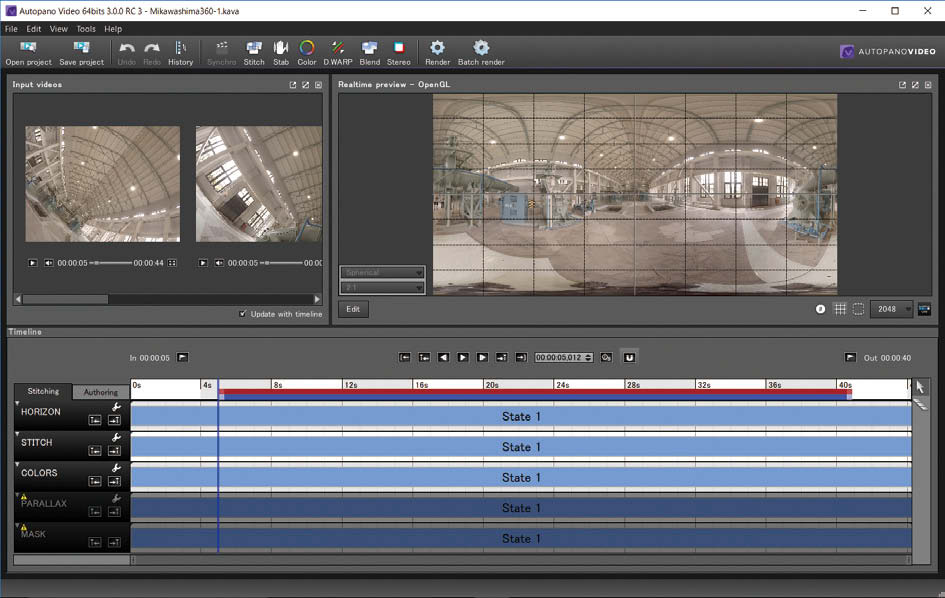The width and height of the screenshot is (945, 598).
Task: Mute audio of first input video
Action: click(x=49, y=263)
